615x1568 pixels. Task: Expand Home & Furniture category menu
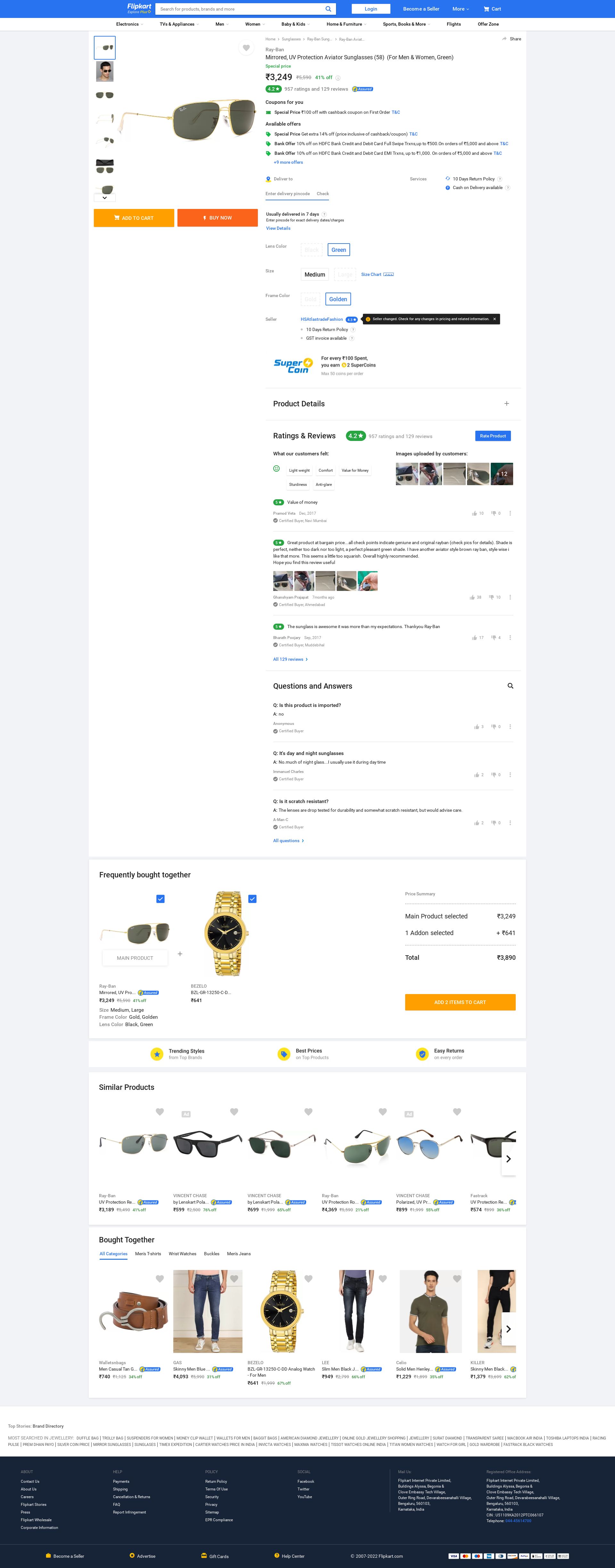(x=347, y=24)
